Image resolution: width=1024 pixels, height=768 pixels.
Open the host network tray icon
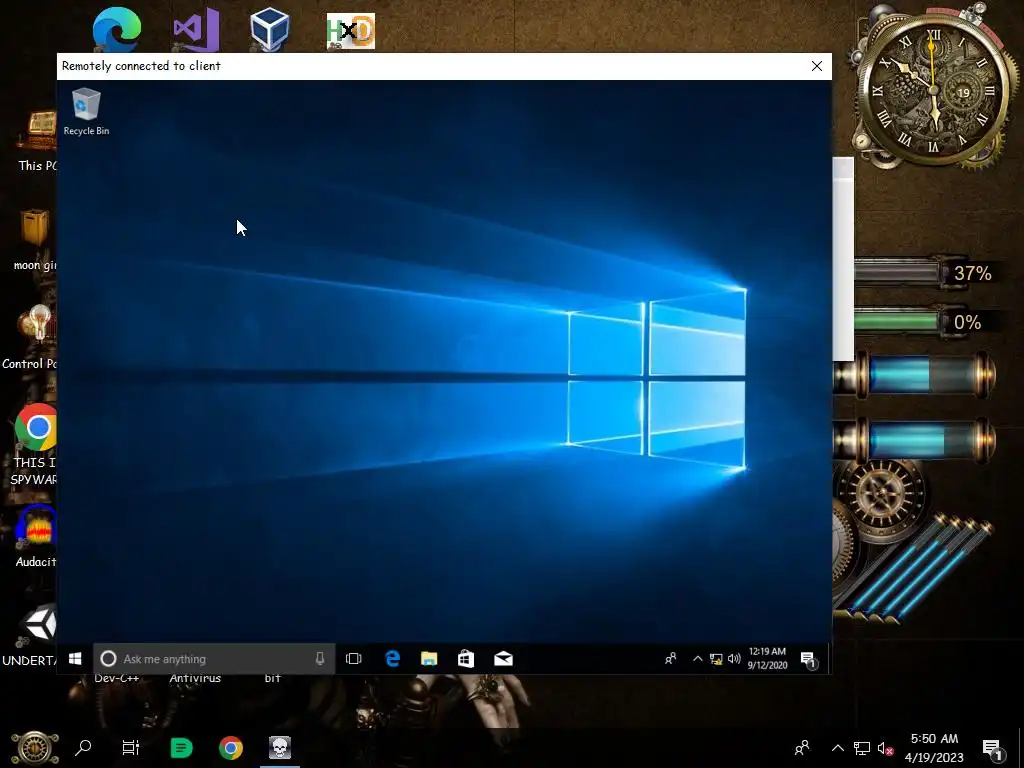tap(861, 748)
